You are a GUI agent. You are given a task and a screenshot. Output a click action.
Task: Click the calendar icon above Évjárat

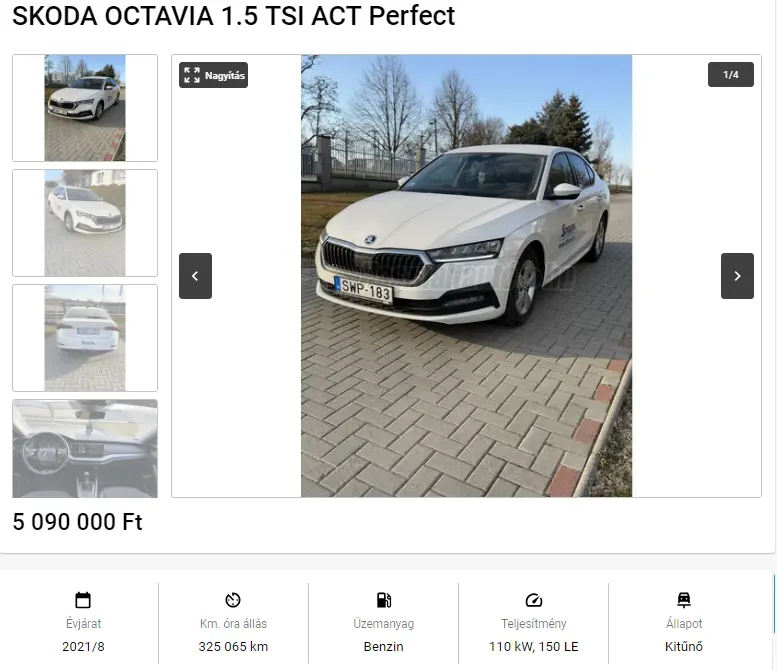point(83,600)
